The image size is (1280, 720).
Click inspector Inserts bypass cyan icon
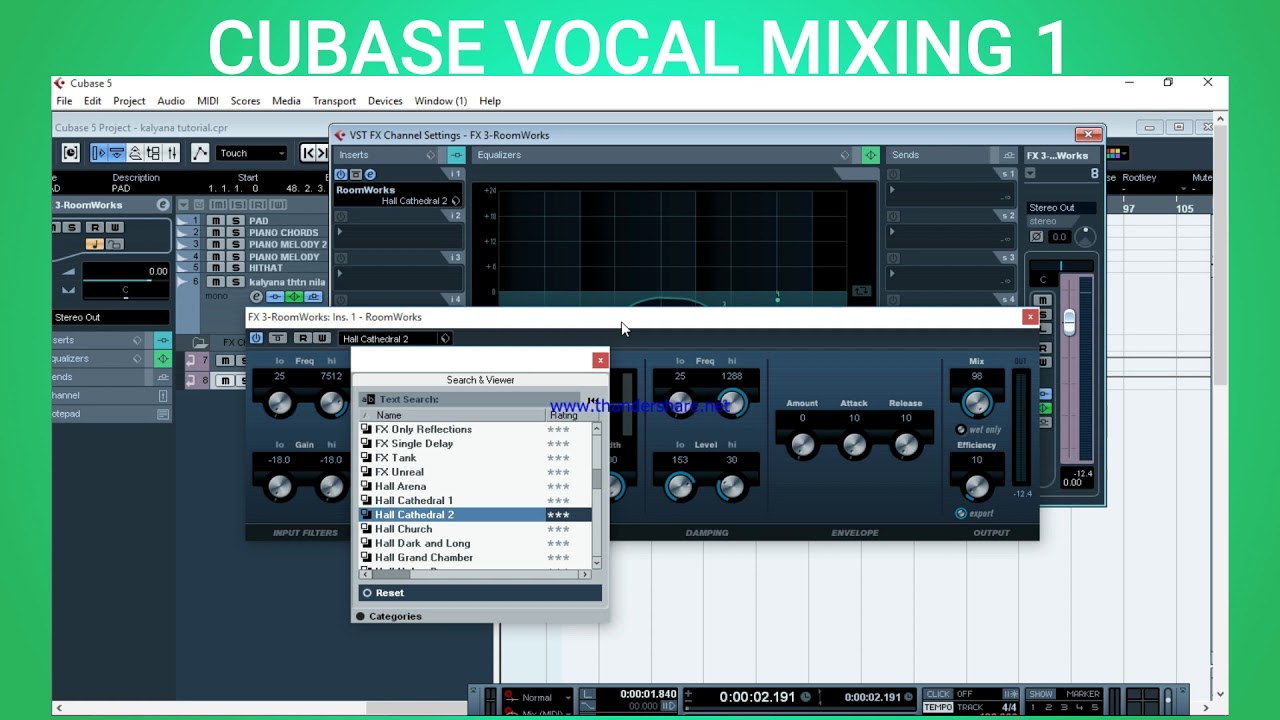point(162,340)
